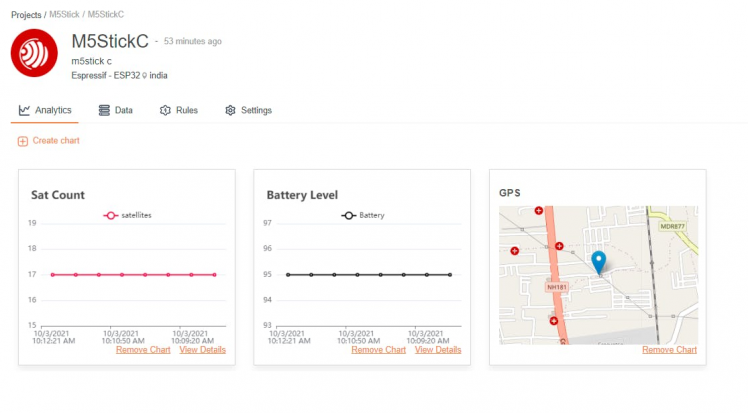Image resolution: width=748 pixels, height=413 pixels.
Task: Click the Create chart link
Action: 56,141
